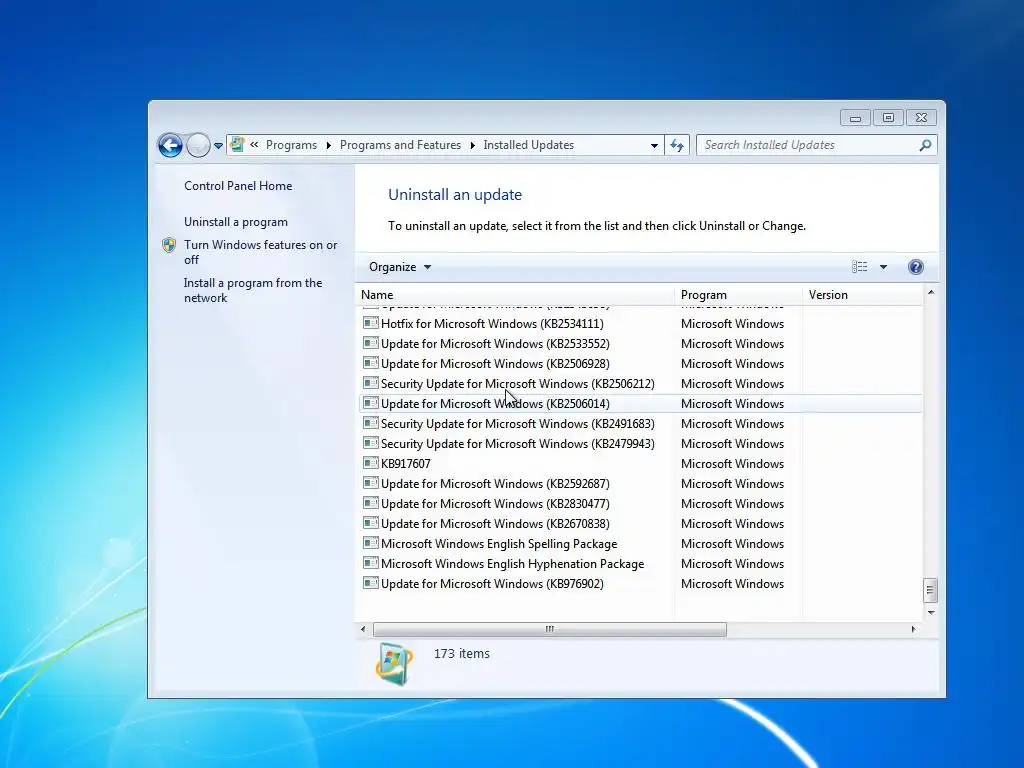1024x768 pixels.
Task: Click the greyed Forward navigation arrow
Action: [x=198, y=145]
